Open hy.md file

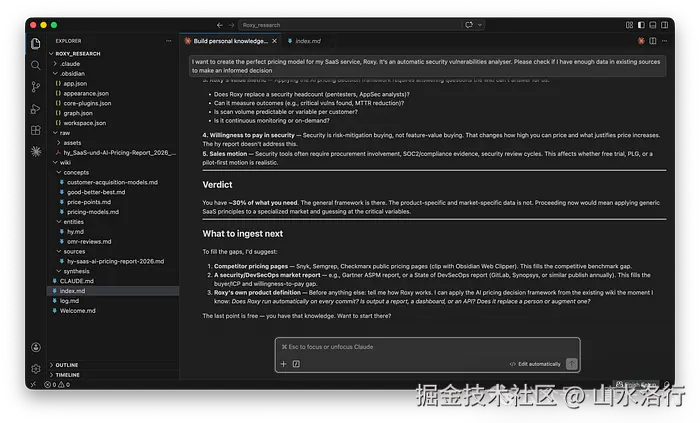113,232
